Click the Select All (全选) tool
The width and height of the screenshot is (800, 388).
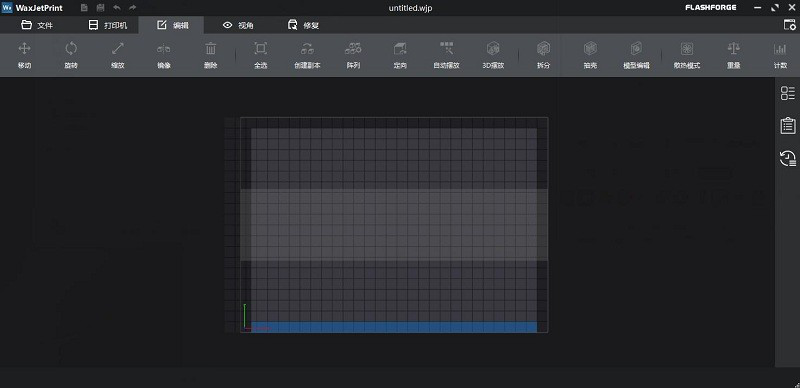[x=260, y=55]
